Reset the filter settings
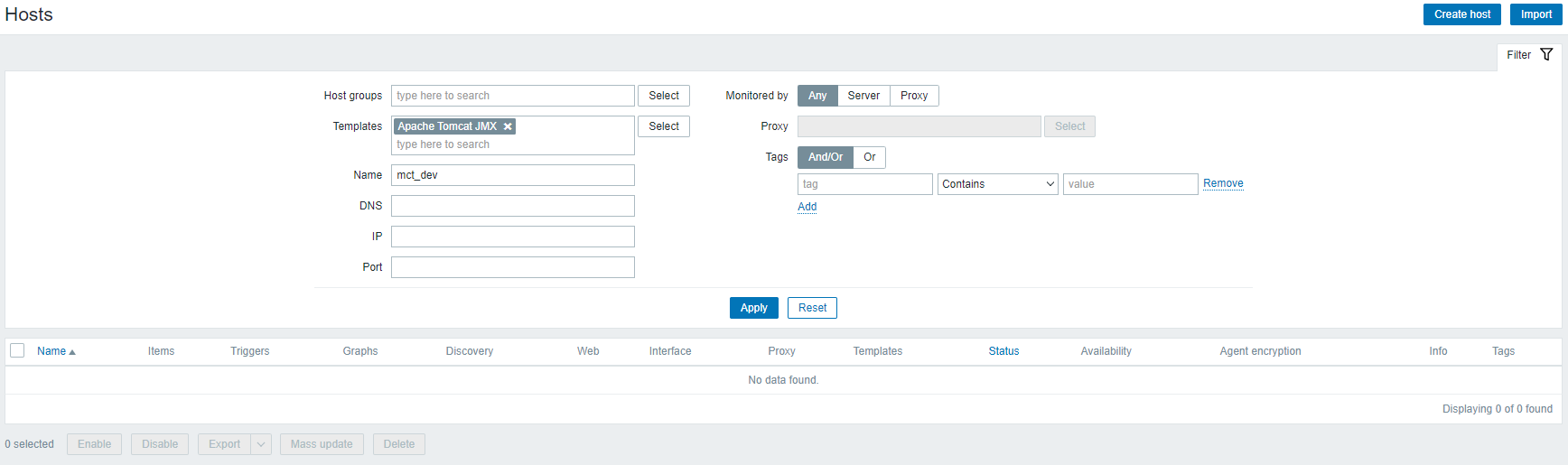 [813, 308]
